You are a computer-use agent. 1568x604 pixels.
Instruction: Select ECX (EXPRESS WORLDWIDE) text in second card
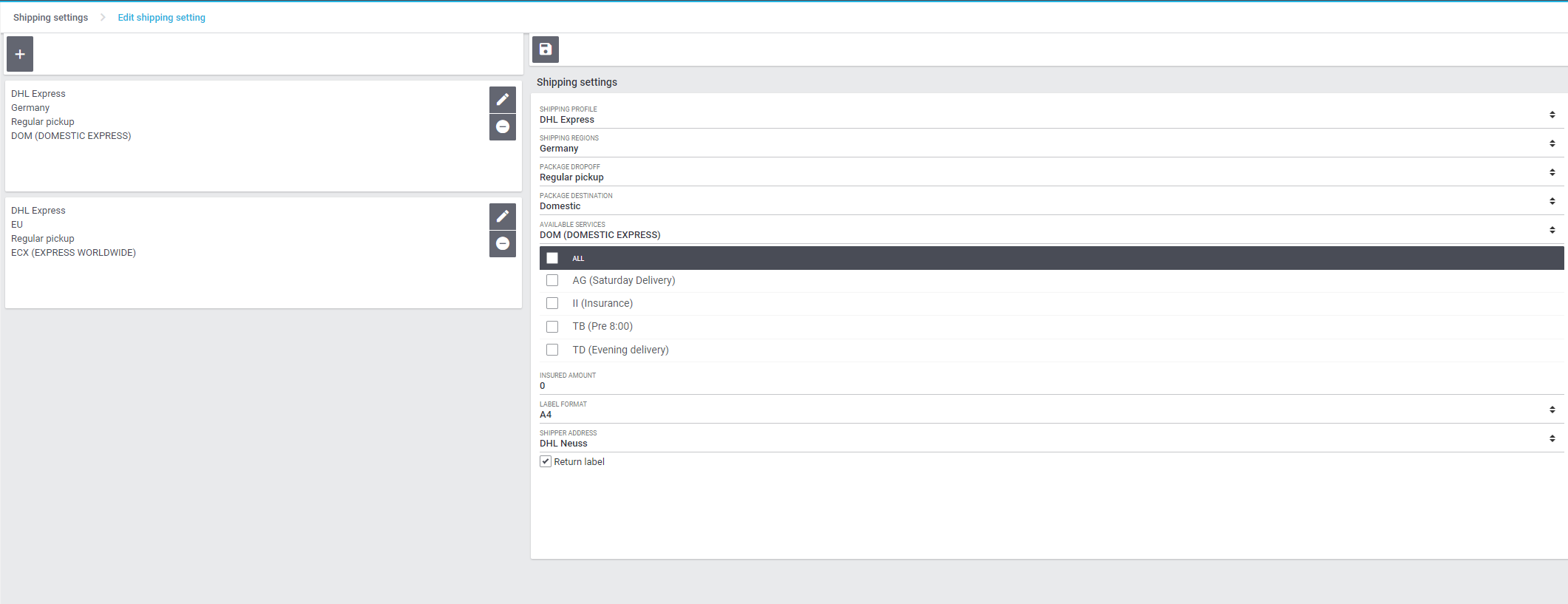point(73,253)
